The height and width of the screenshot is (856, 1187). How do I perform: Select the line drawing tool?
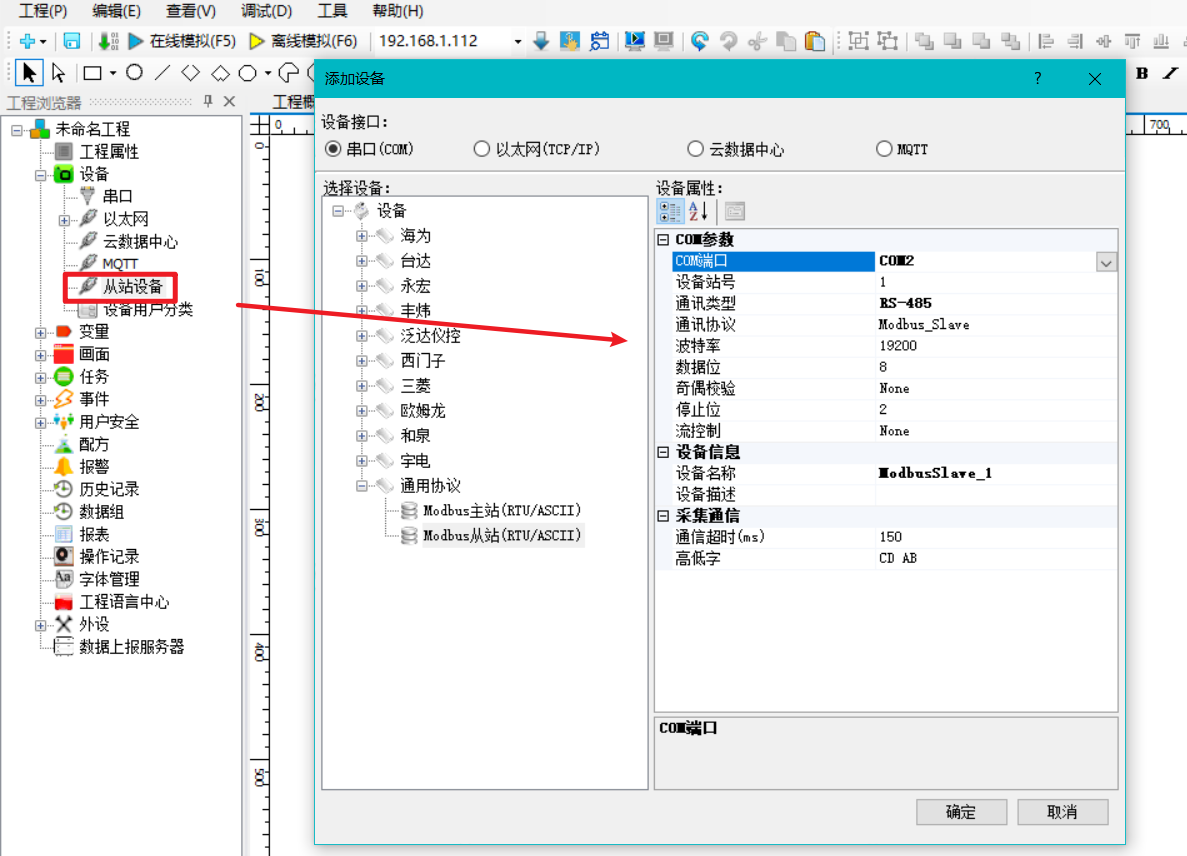click(162, 73)
